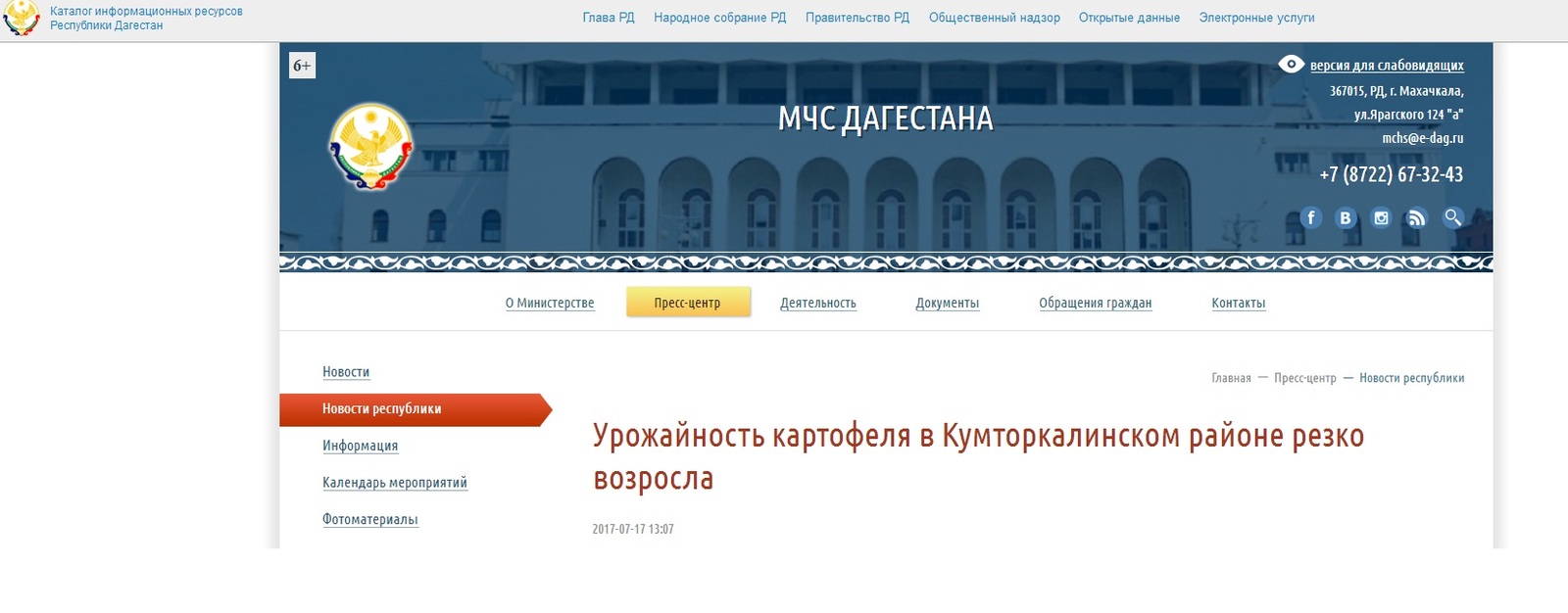Open Фотоматериалы in the sidebar

[370, 519]
